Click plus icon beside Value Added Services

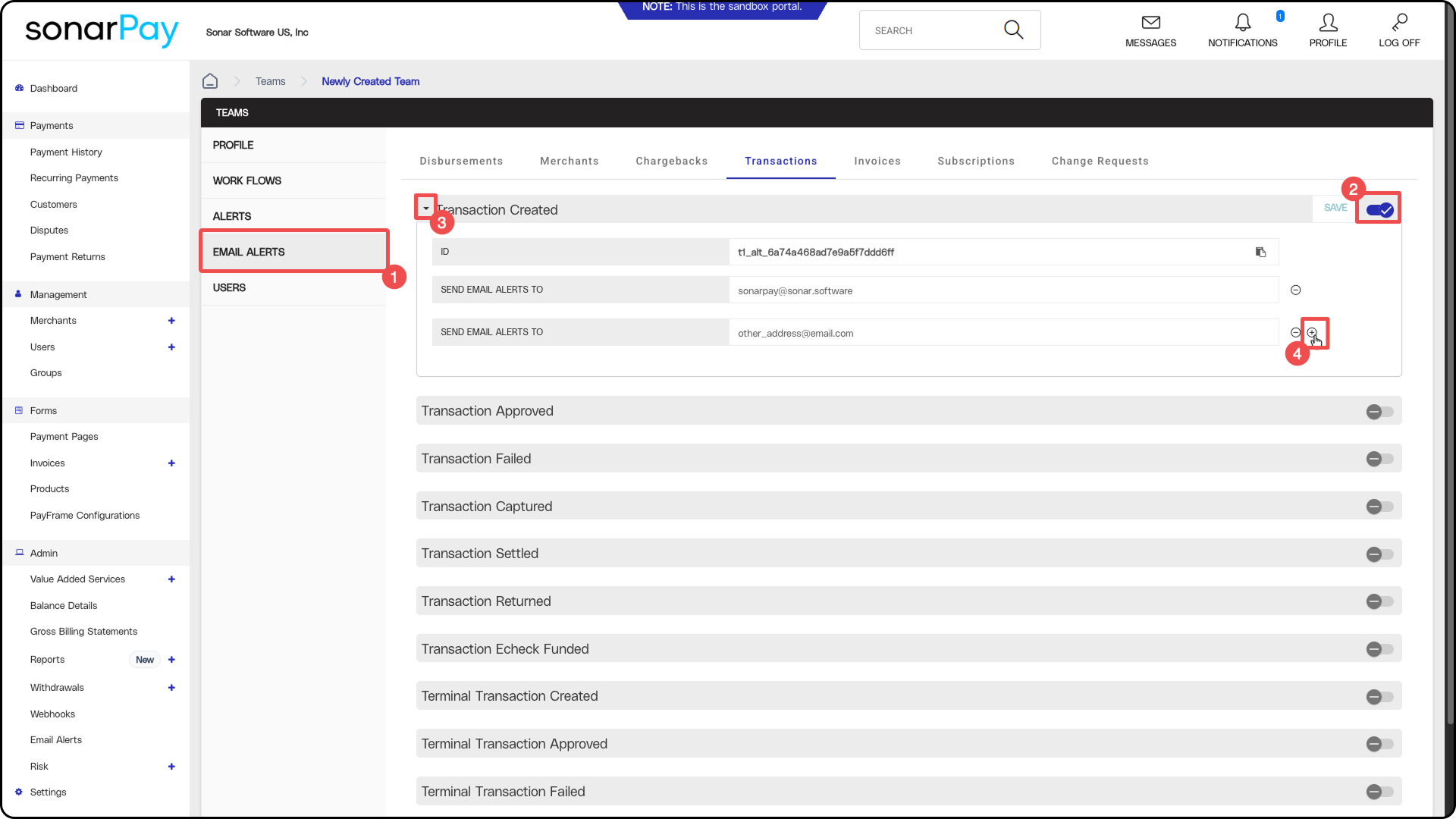pos(171,579)
